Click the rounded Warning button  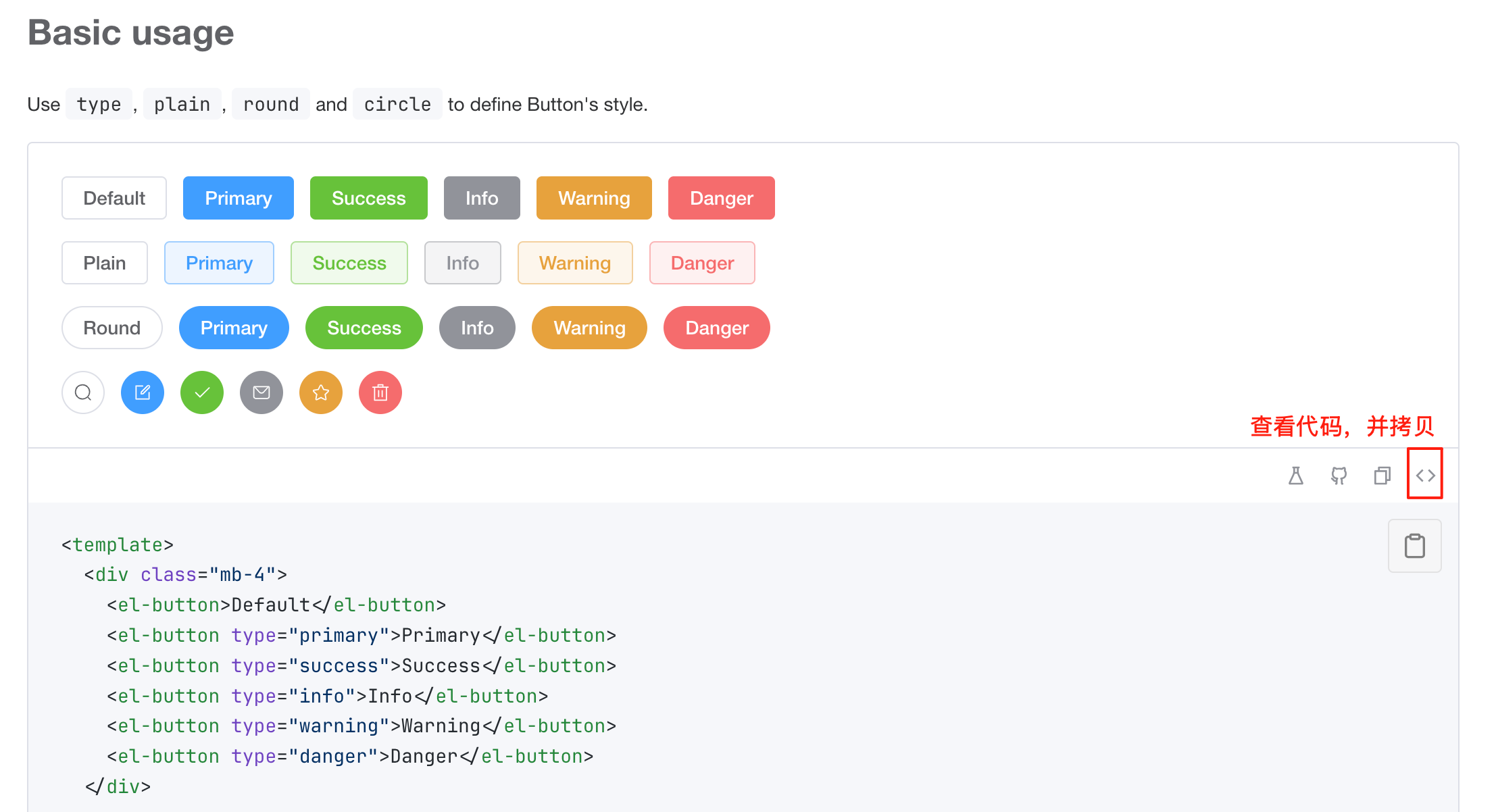[x=589, y=328]
